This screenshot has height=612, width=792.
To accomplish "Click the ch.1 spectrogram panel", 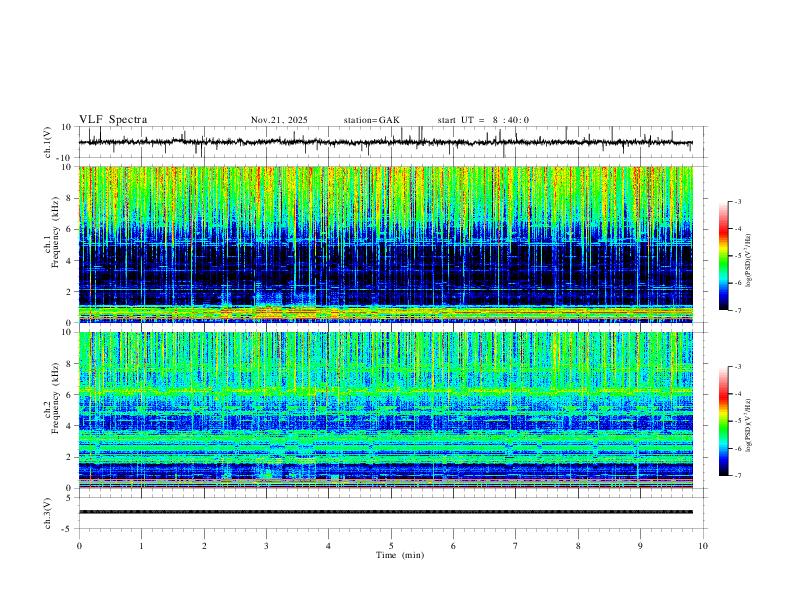I will pos(386,244).
